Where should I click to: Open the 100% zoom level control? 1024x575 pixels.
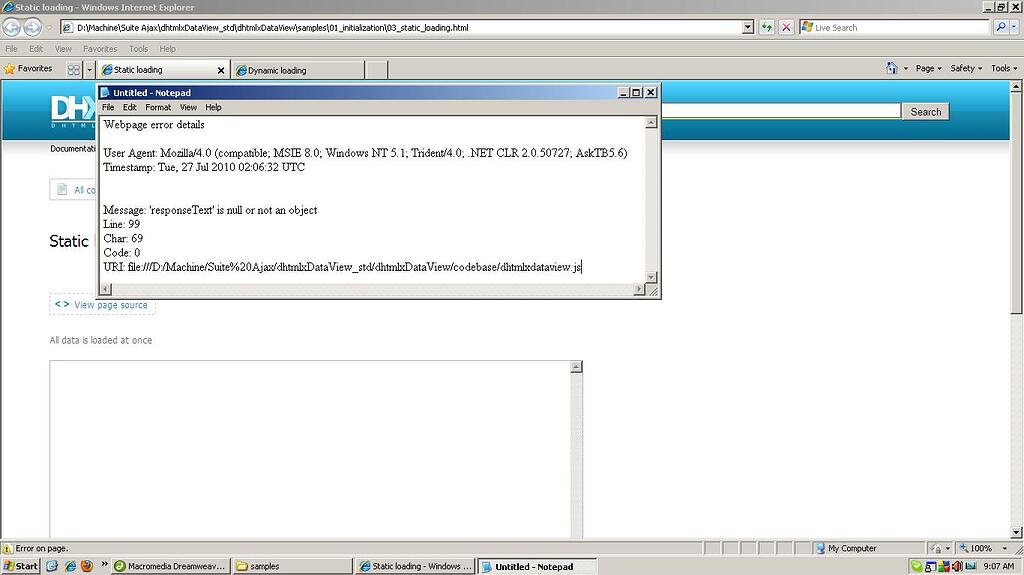tap(986, 548)
